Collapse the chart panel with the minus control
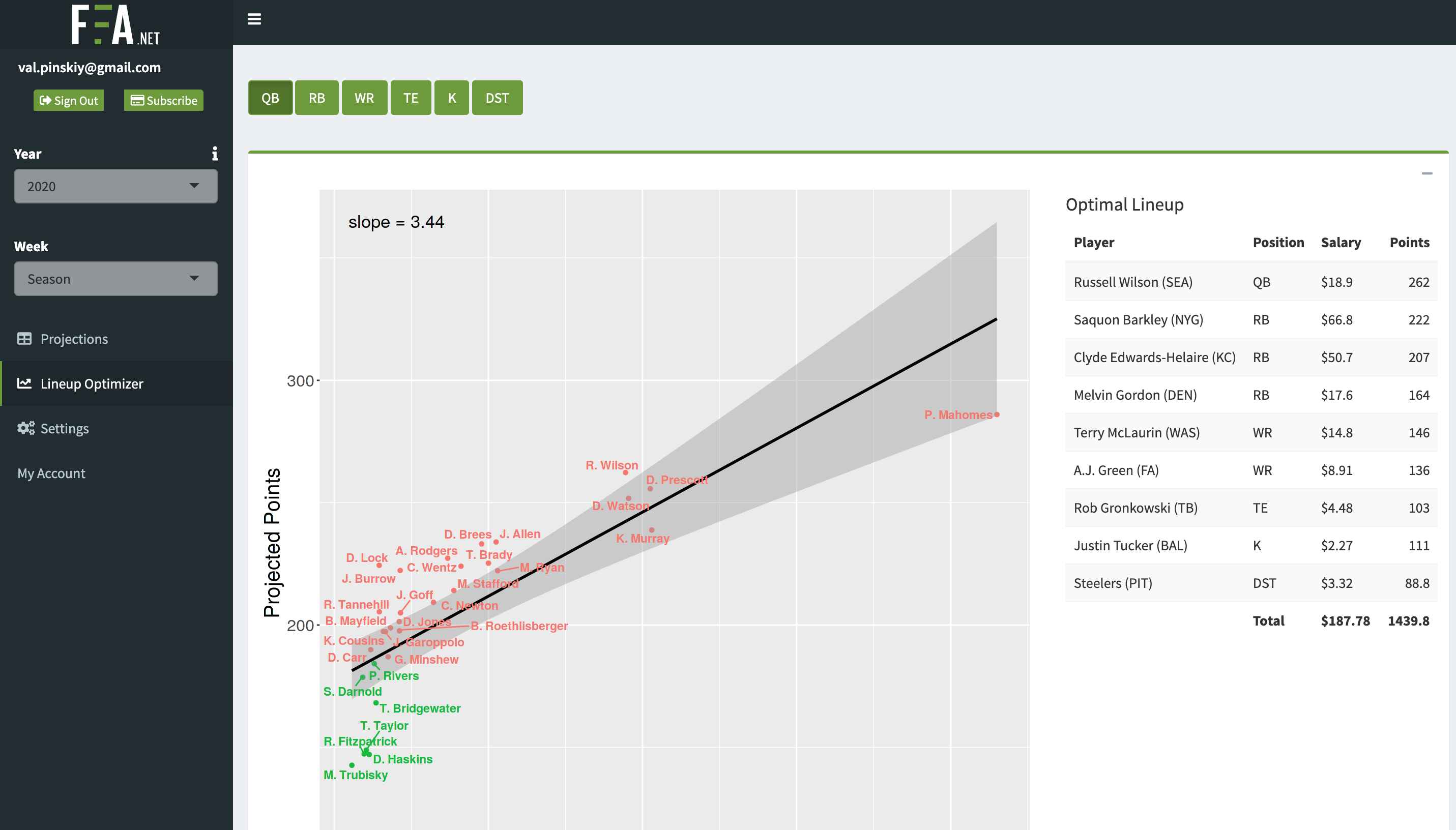Viewport: 1456px width, 830px height. point(1429,174)
